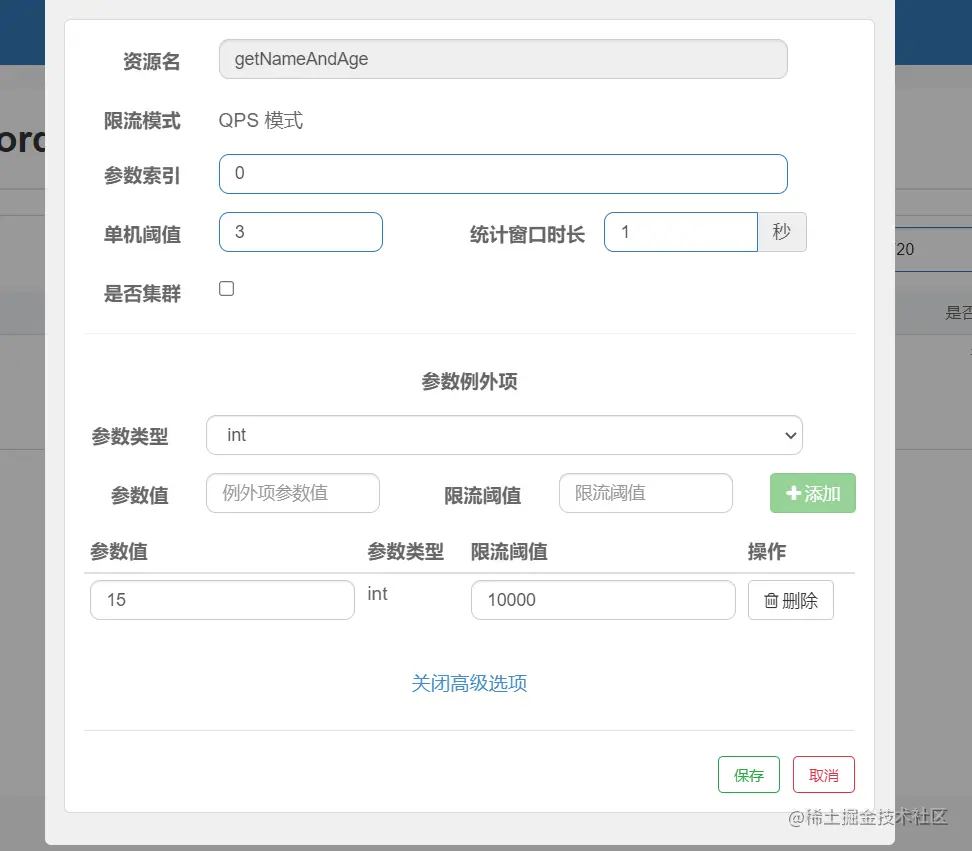Viewport: 972px width, 851px height.
Task: Click the table parameter value input 15
Action: point(222,599)
